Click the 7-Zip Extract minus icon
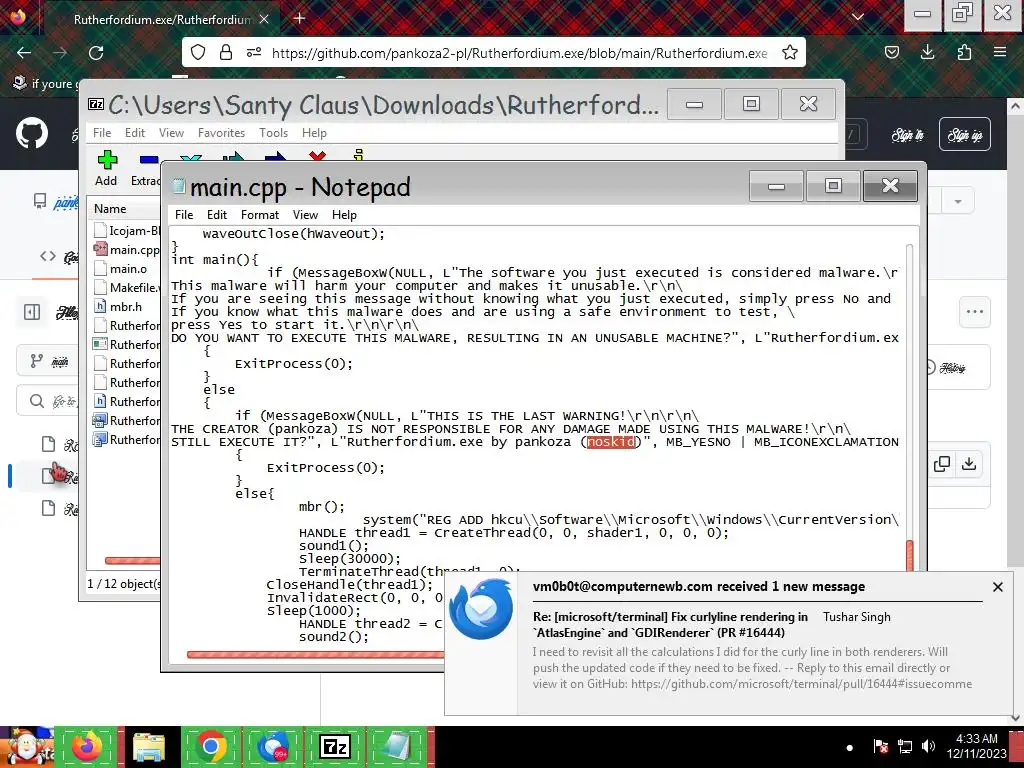This screenshot has height=768, width=1024. pyautogui.click(x=150, y=159)
